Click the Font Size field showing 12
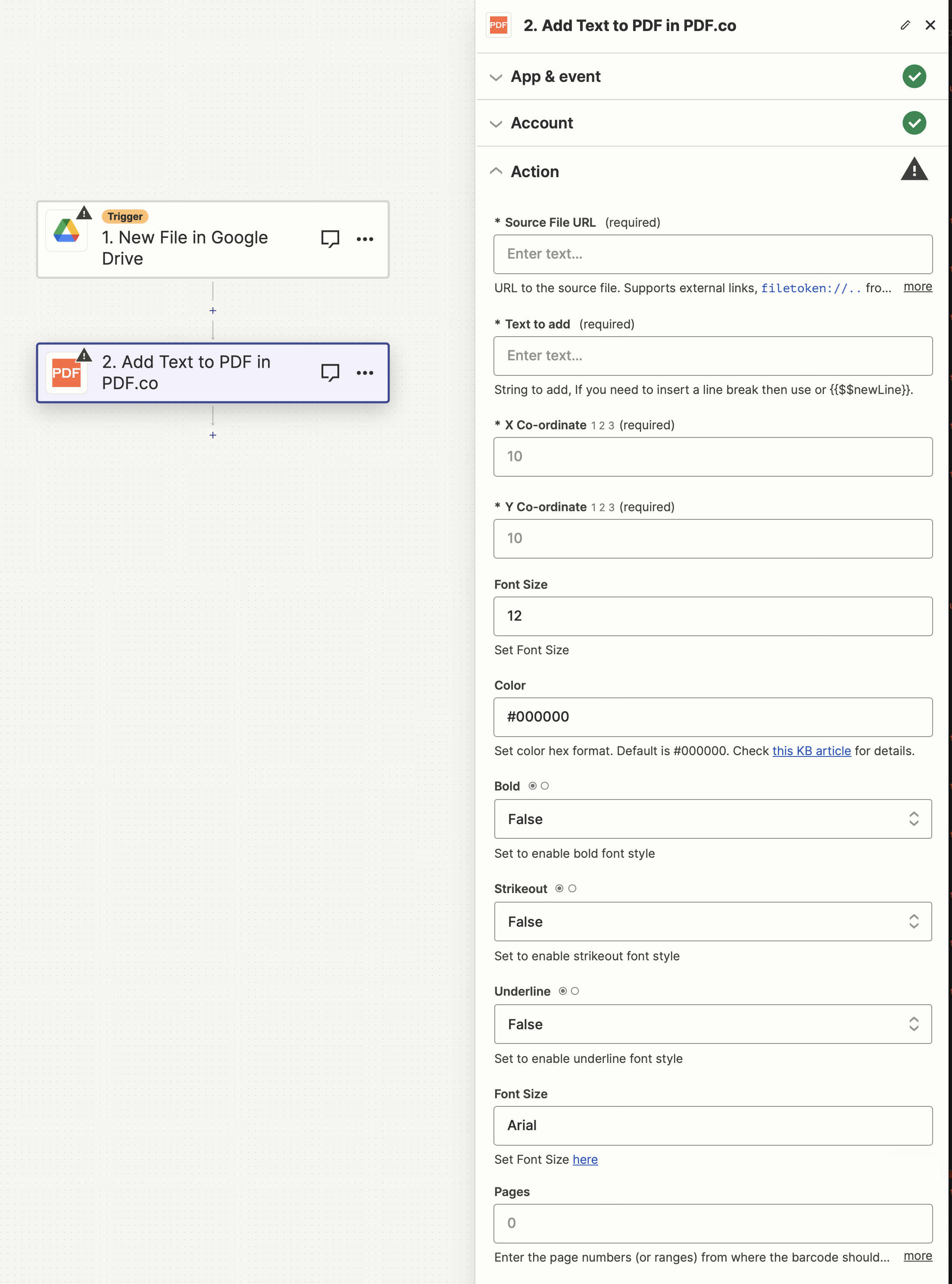The width and height of the screenshot is (952, 1284). tap(713, 617)
